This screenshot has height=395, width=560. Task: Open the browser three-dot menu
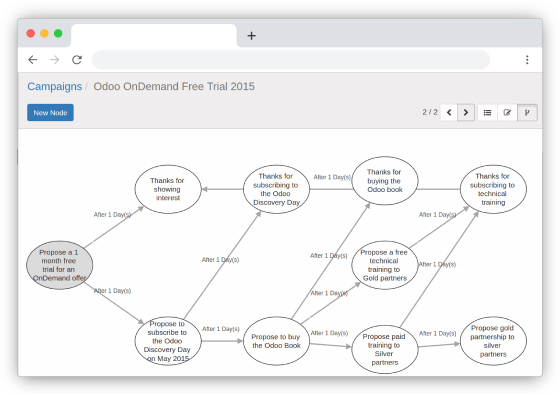(527, 60)
